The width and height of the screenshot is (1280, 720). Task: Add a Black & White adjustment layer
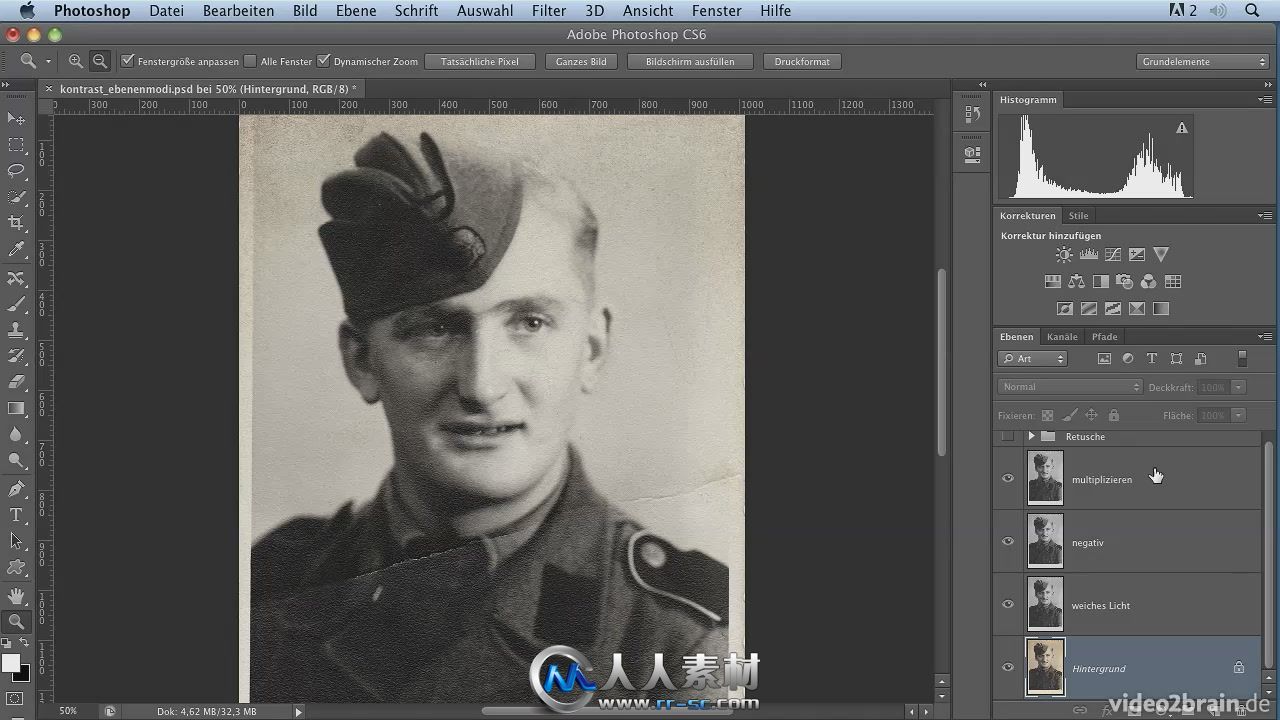(x=1100, y=282)
